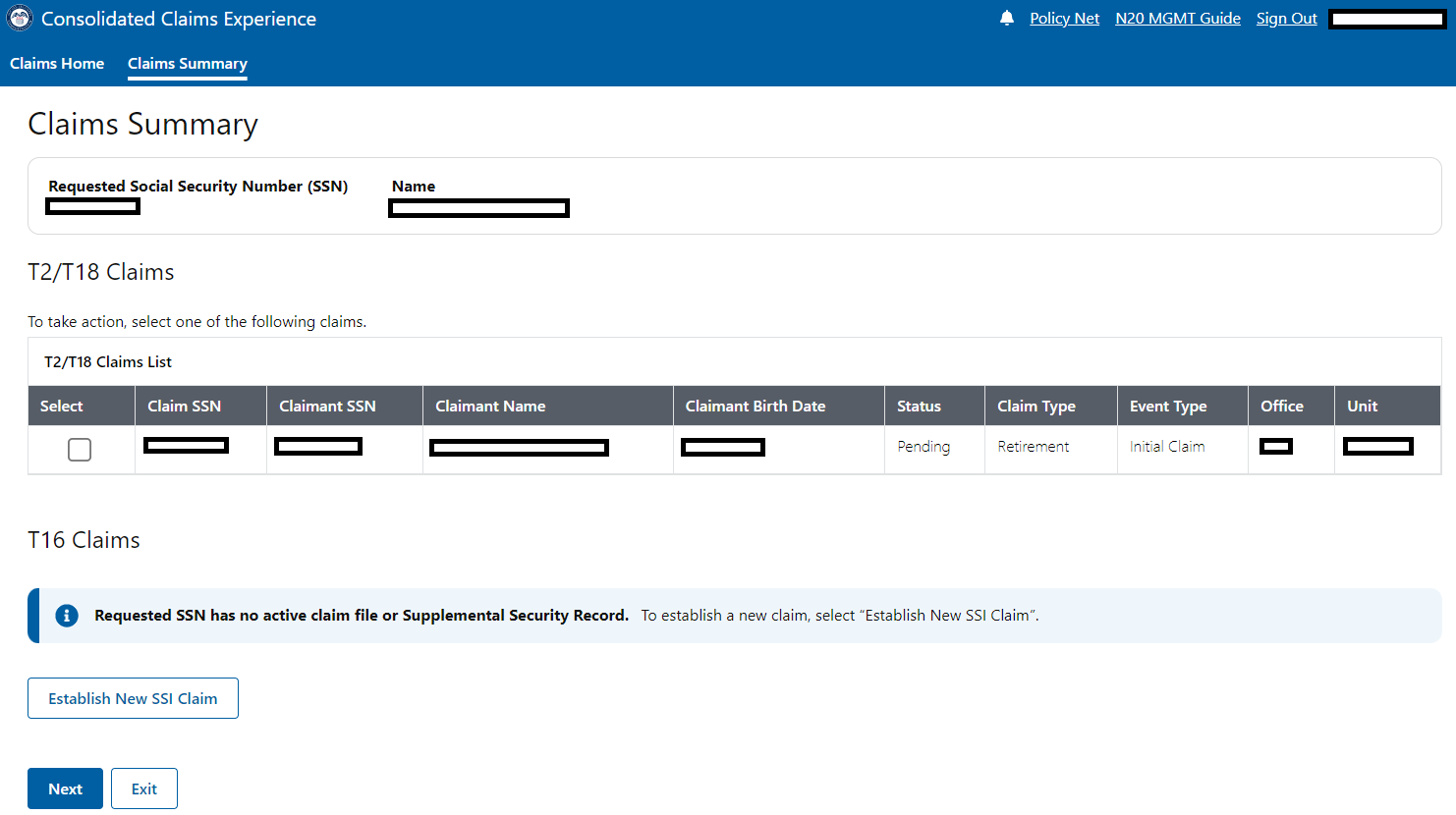Click the Pending status cell in claim row
This screenshot has height=815, width=1456.
pyautogui.click(x=924, y=447)
